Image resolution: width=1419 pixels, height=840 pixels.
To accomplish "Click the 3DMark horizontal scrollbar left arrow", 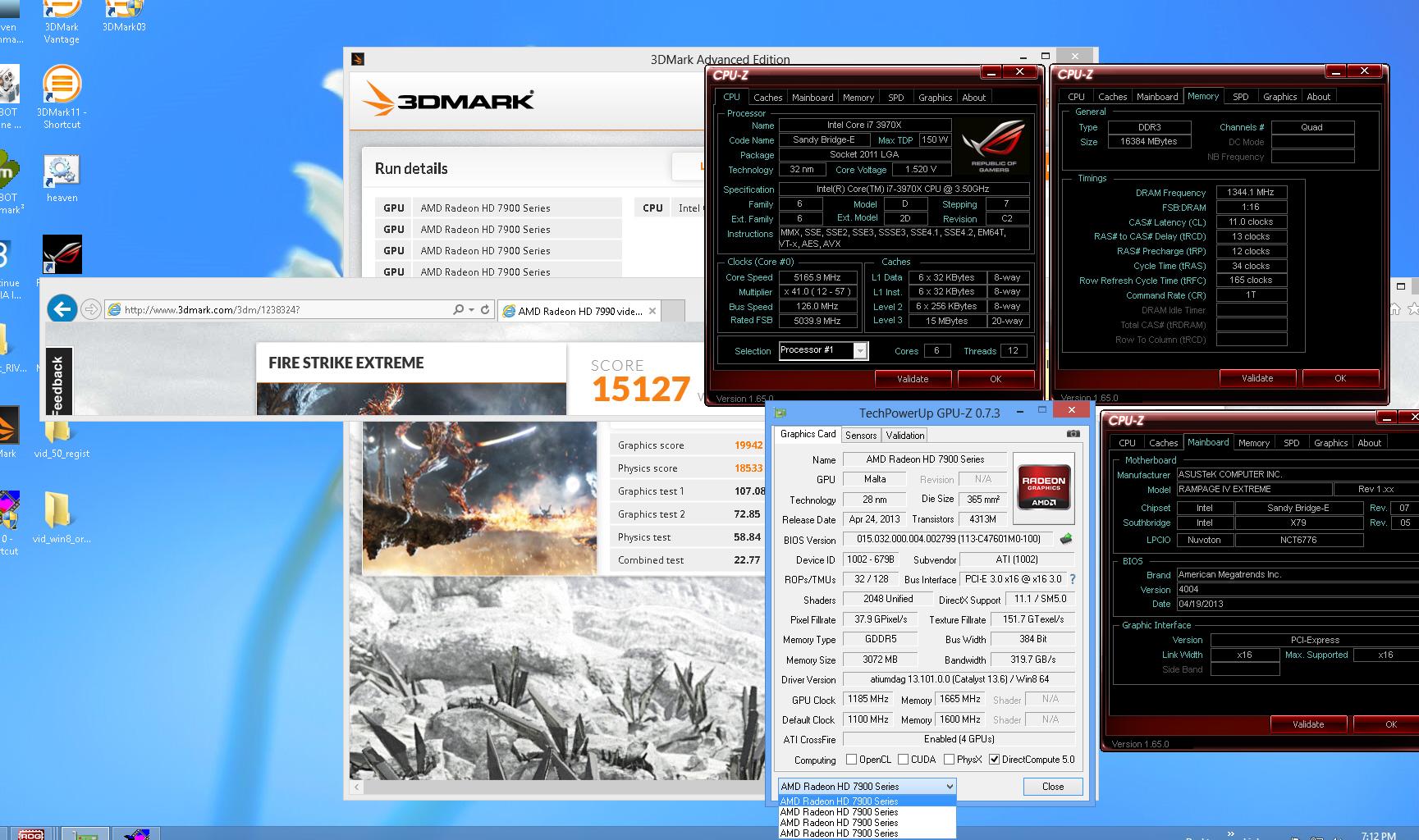I will point(356,787).
